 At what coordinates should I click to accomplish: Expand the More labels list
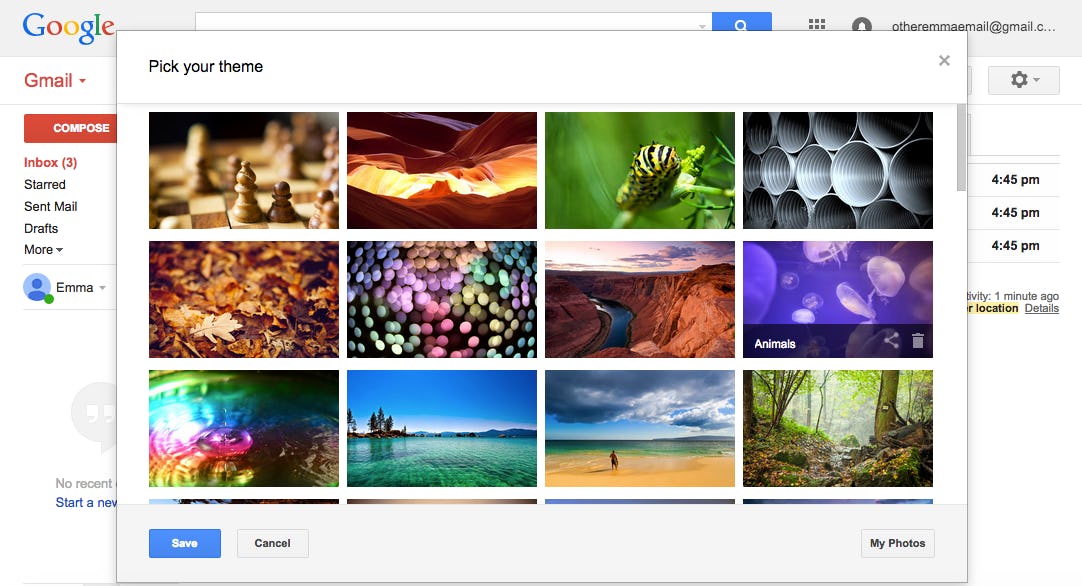point(43,250)
